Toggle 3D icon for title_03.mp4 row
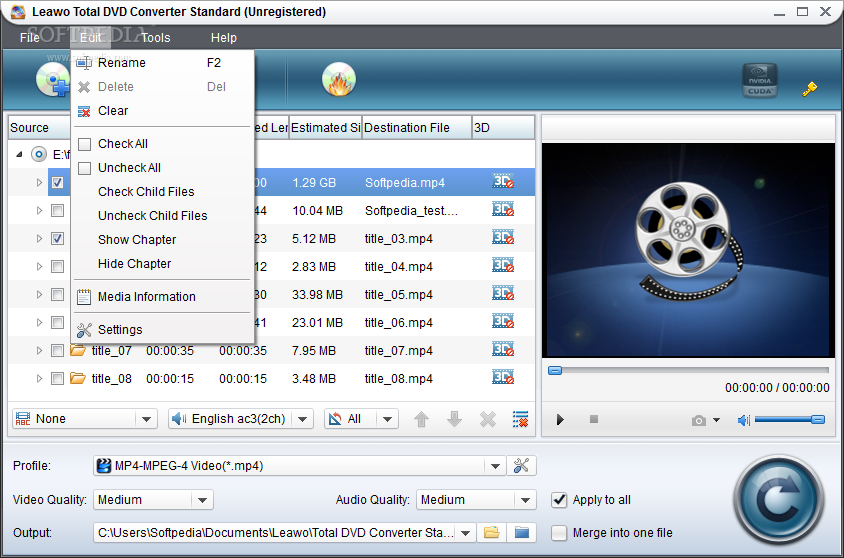Image resolution: width=844 pixels, height=558 pixels. tap(503, 237)
